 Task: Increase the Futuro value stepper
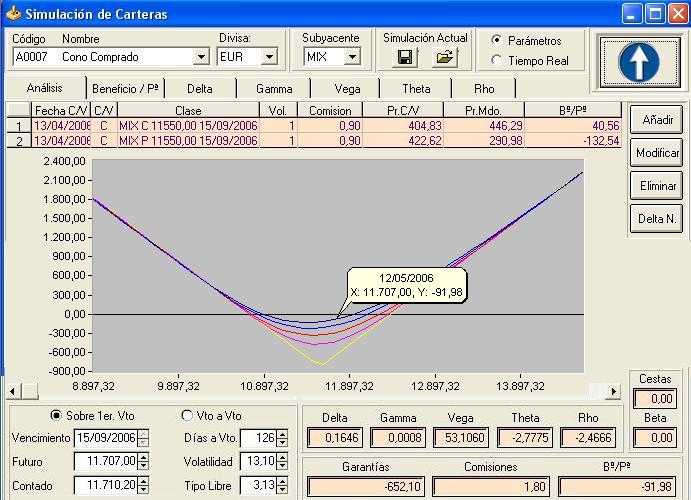[143, 457]
